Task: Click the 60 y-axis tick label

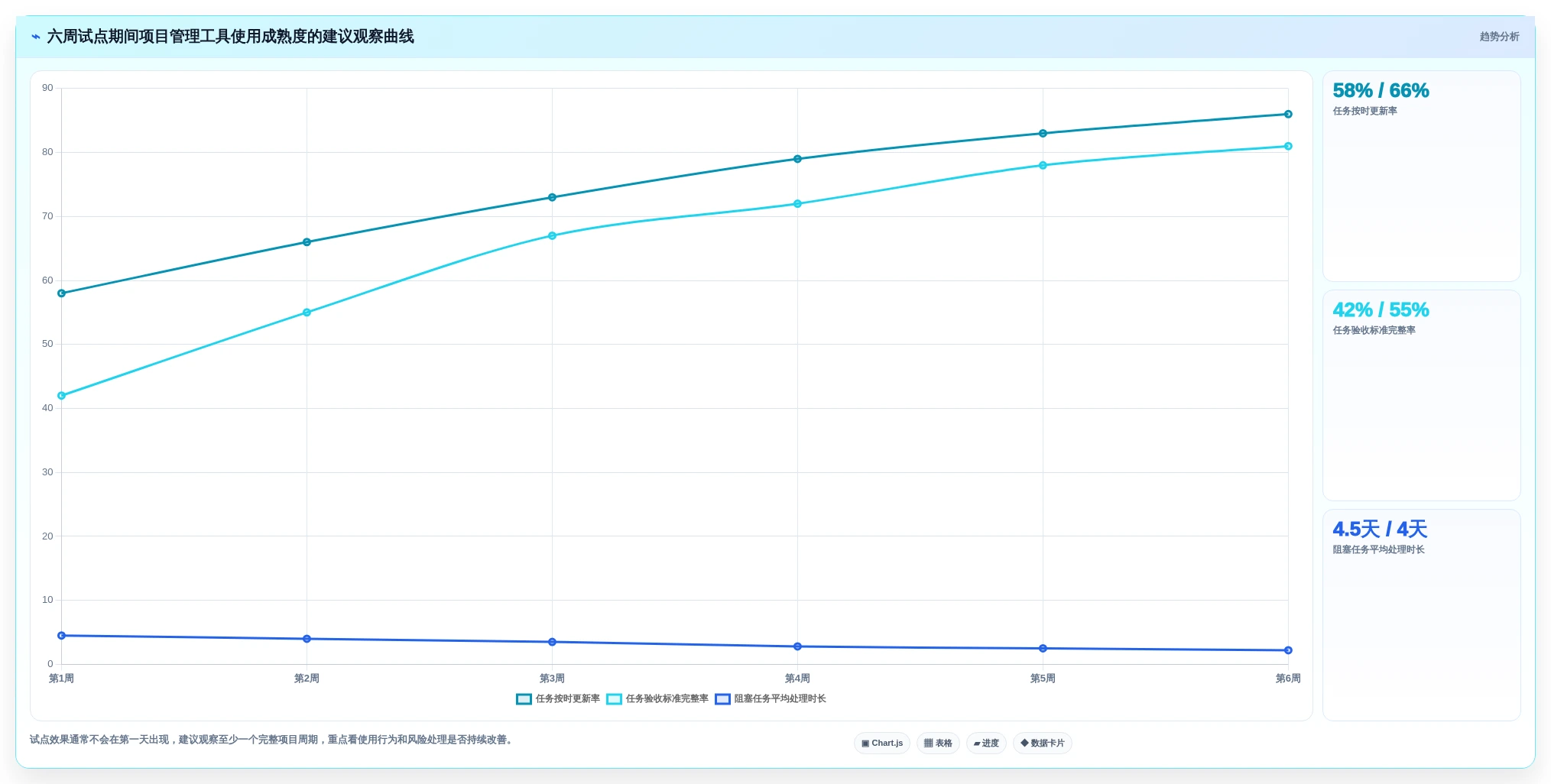Action: 47,280
